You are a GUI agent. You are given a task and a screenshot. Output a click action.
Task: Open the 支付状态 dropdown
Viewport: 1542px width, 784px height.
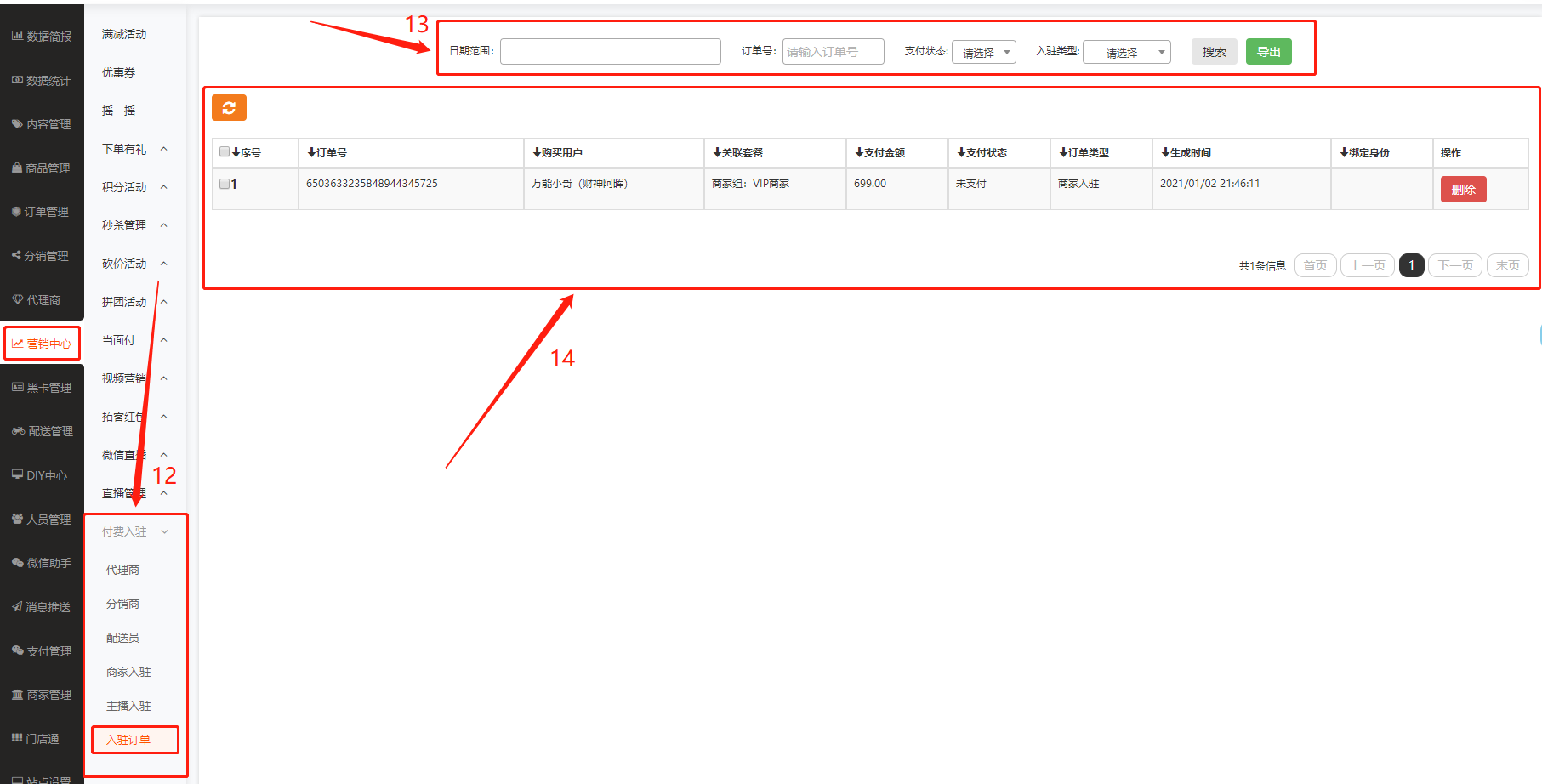(x=983, y=53)
